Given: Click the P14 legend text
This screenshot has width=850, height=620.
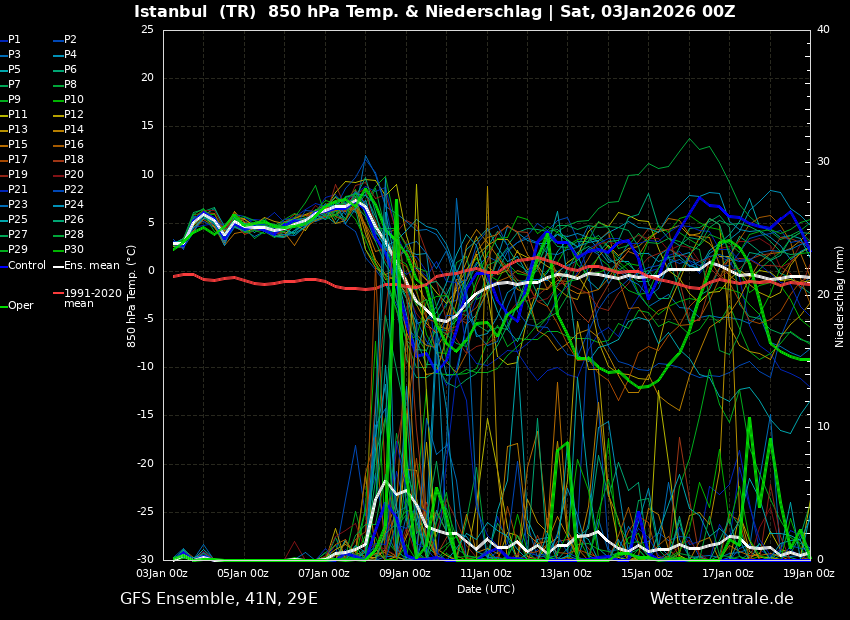Looking at the screenshot, I should (x=74, y=130).
